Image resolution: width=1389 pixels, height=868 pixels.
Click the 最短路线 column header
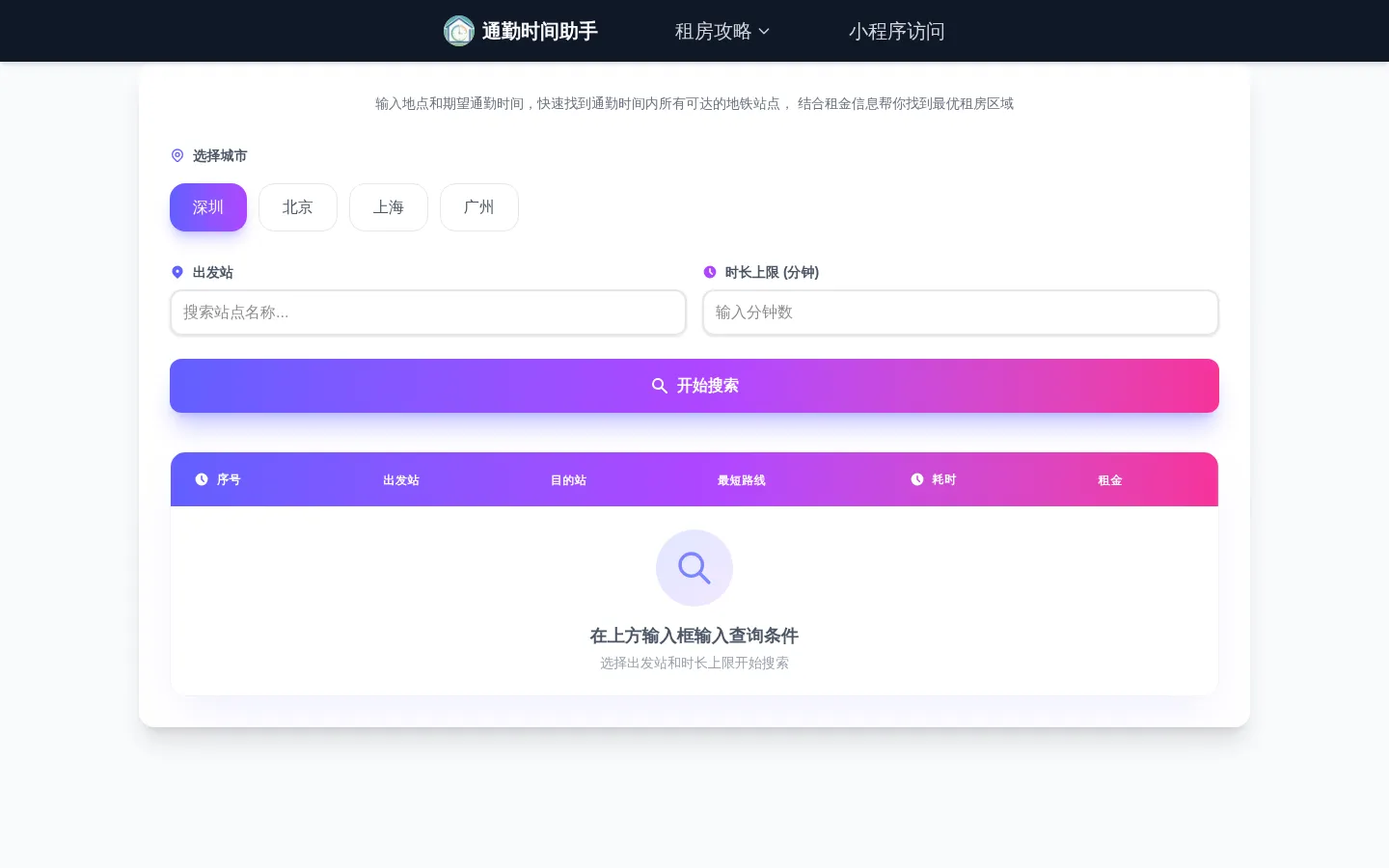[x=741, y=480]
